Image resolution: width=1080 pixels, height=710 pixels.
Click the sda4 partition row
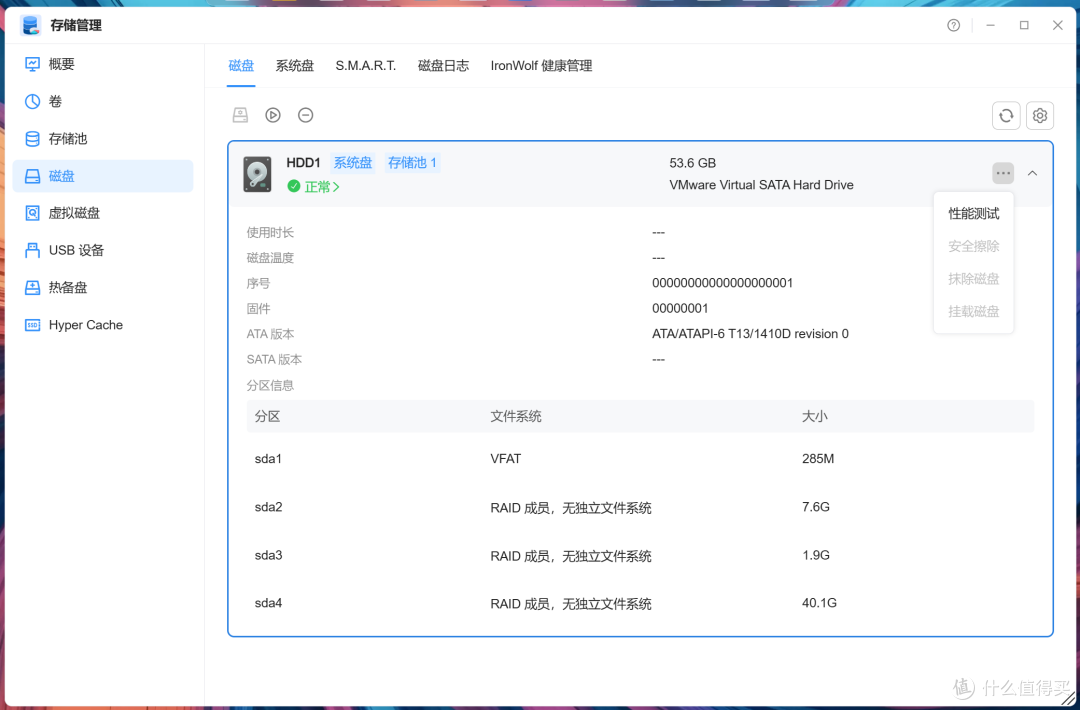pos(640,603)
